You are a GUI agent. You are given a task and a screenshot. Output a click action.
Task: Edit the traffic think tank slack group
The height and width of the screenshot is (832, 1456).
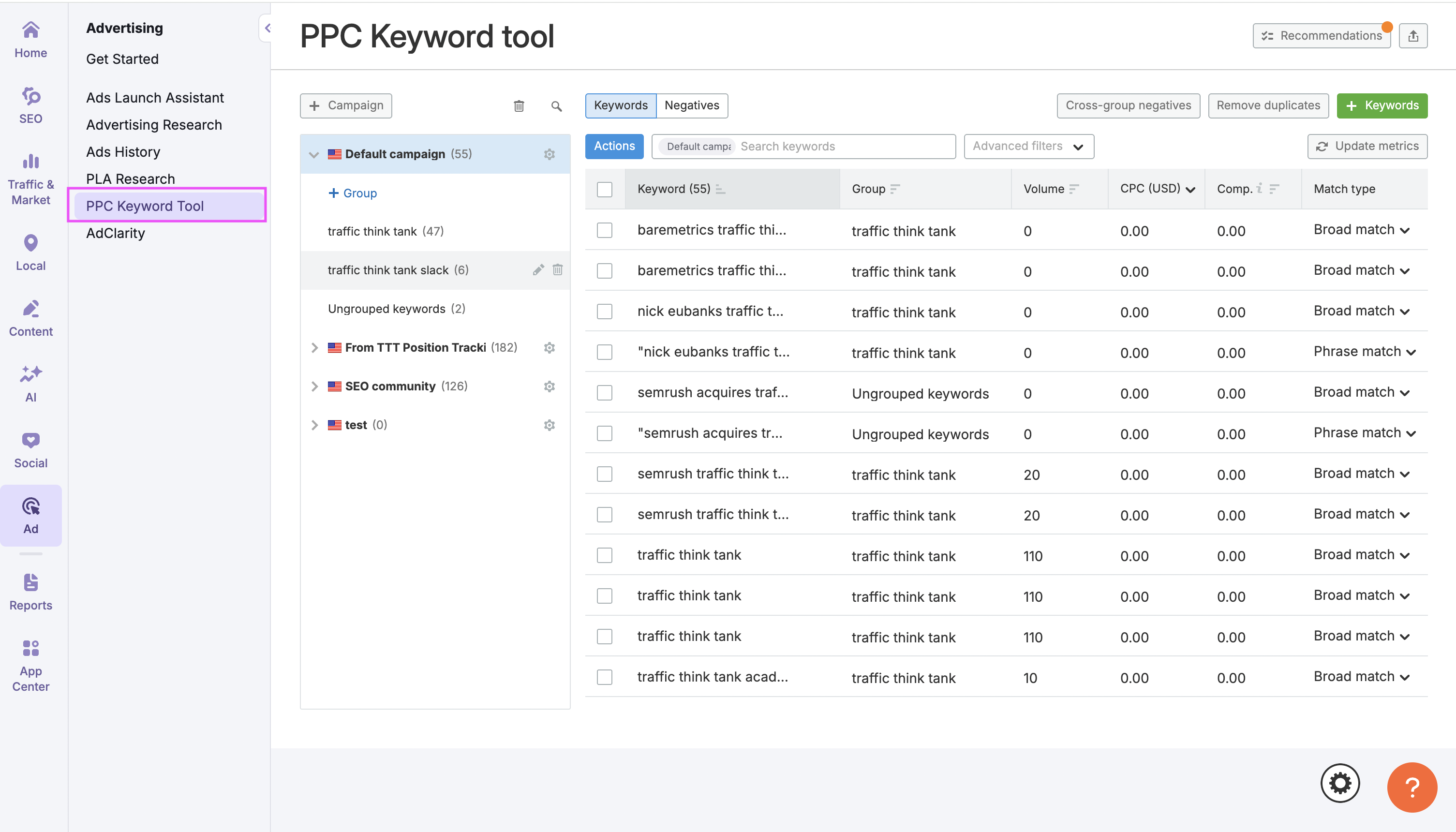(538, 270)
